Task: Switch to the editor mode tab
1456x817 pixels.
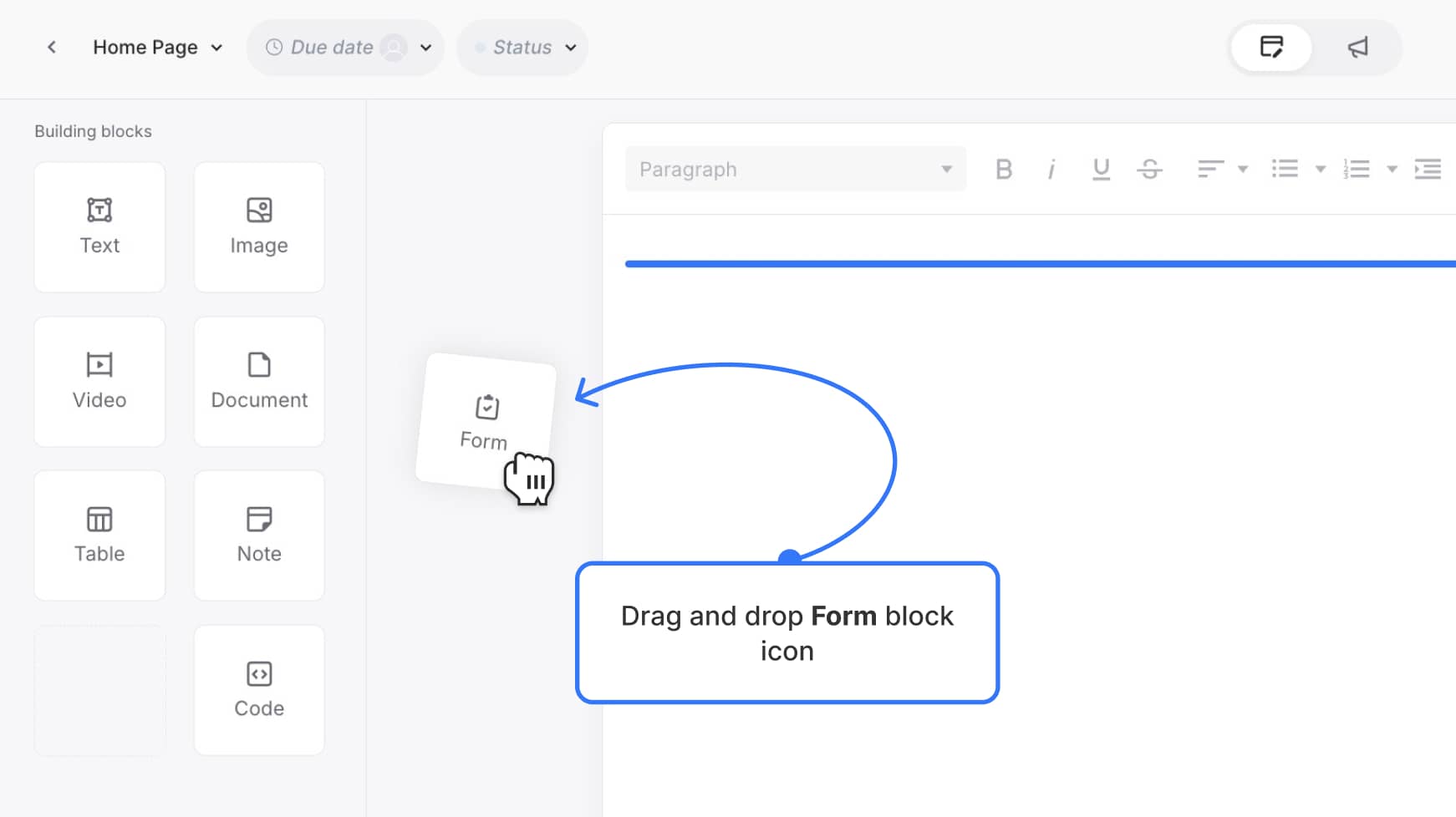Action: (x=1271, y=48)
